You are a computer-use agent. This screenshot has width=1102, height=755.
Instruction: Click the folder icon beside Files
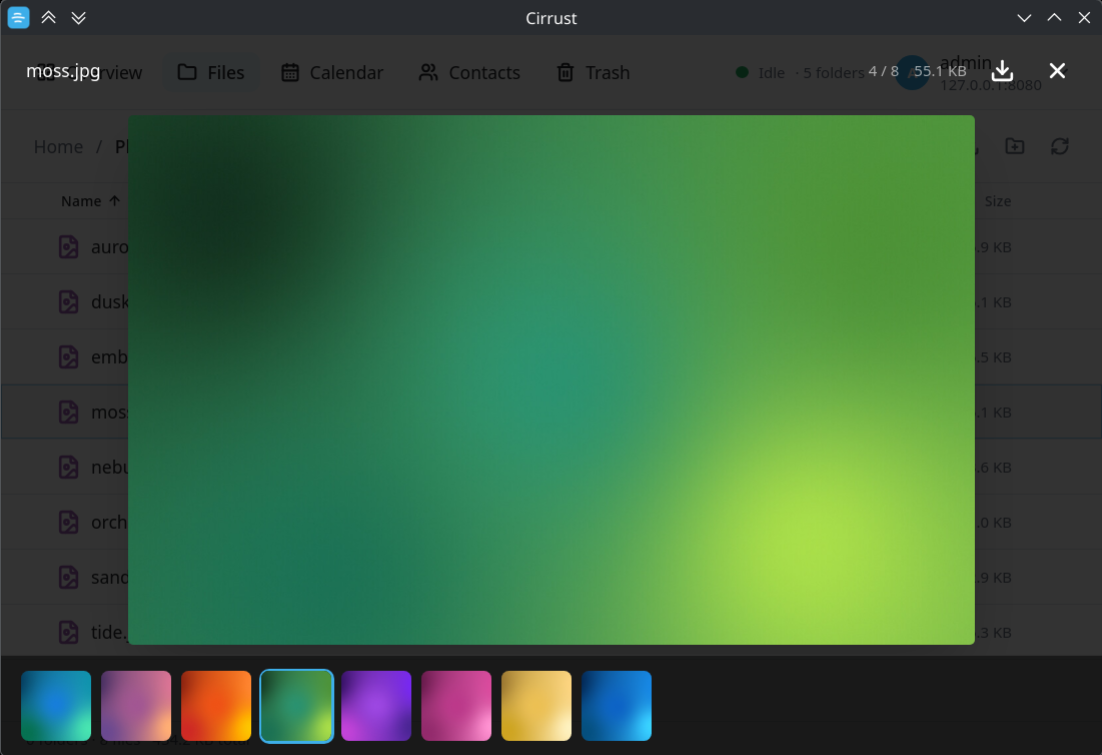tap(187, 72)
